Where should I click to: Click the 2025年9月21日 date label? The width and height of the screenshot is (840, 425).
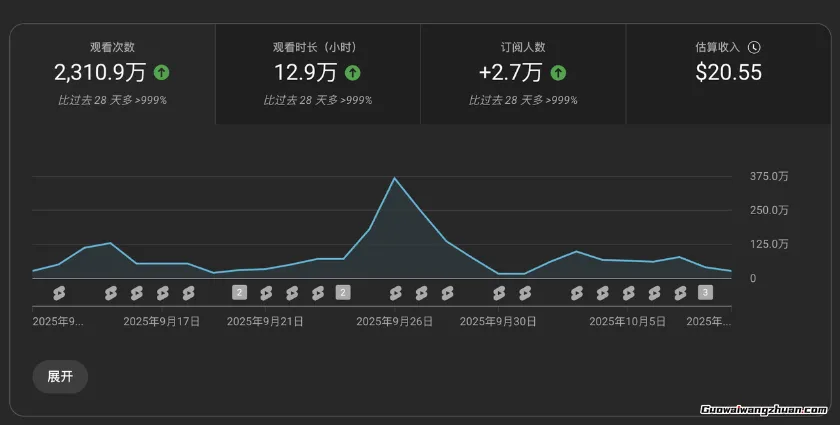pos(265,322)
